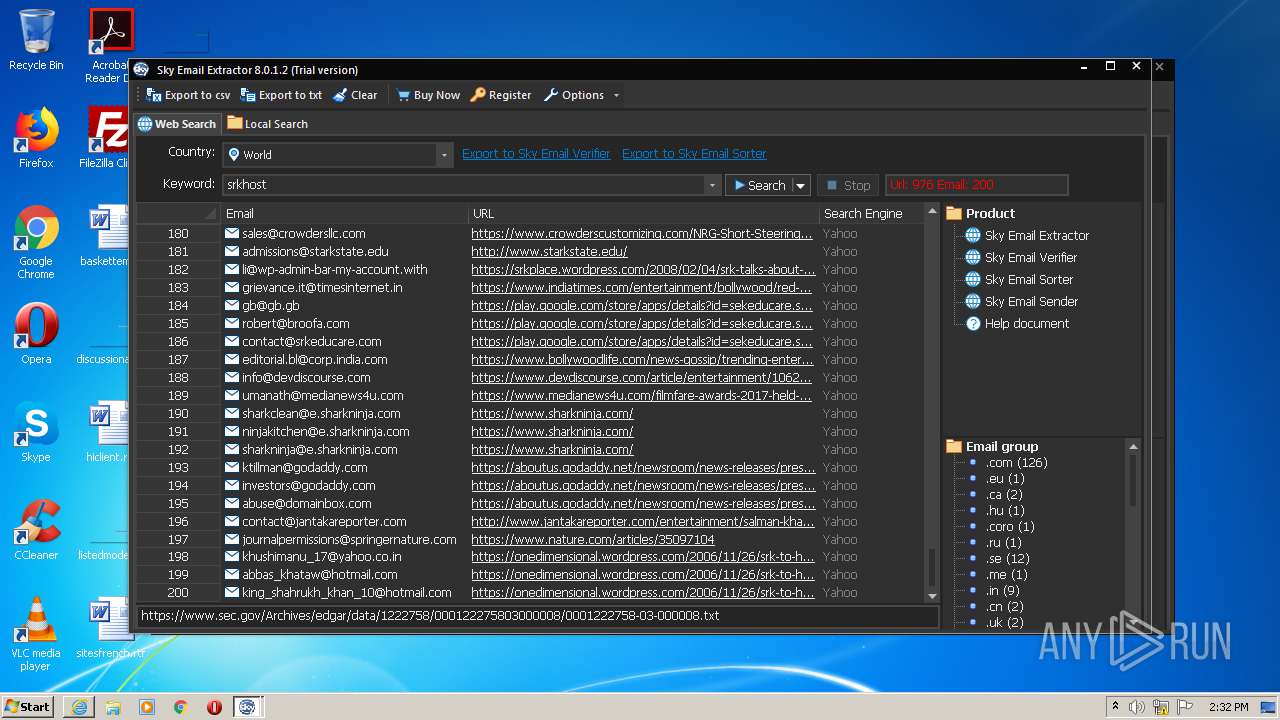The width and height of the screenshot is (1280, 720).
Task: Select the .com (126) email group
Action: tap(1016, 463)
